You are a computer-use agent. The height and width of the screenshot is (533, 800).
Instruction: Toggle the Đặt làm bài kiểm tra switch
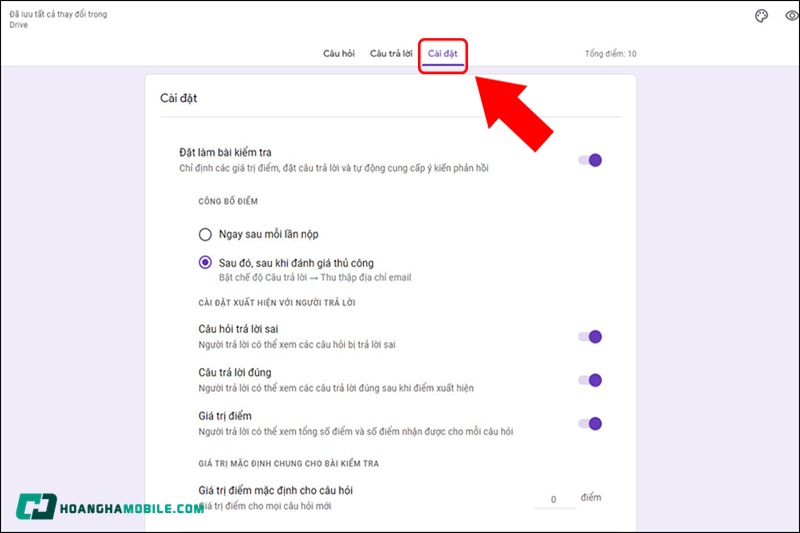tap(590, 160)
